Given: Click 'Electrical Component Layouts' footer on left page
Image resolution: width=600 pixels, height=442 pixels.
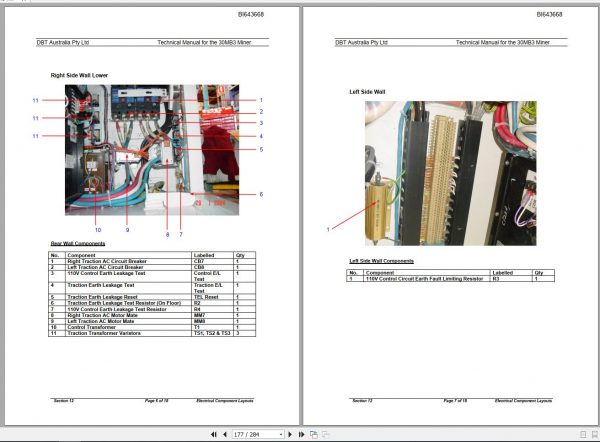Looking at the screenshot, I should [225, 401].
